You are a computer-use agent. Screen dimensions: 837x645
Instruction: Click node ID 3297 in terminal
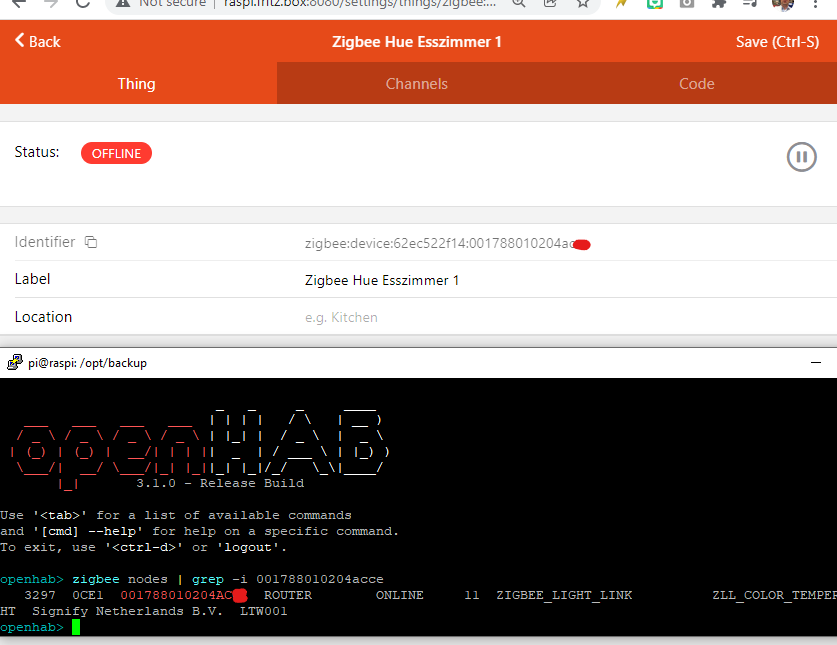[x=40, y=595]
